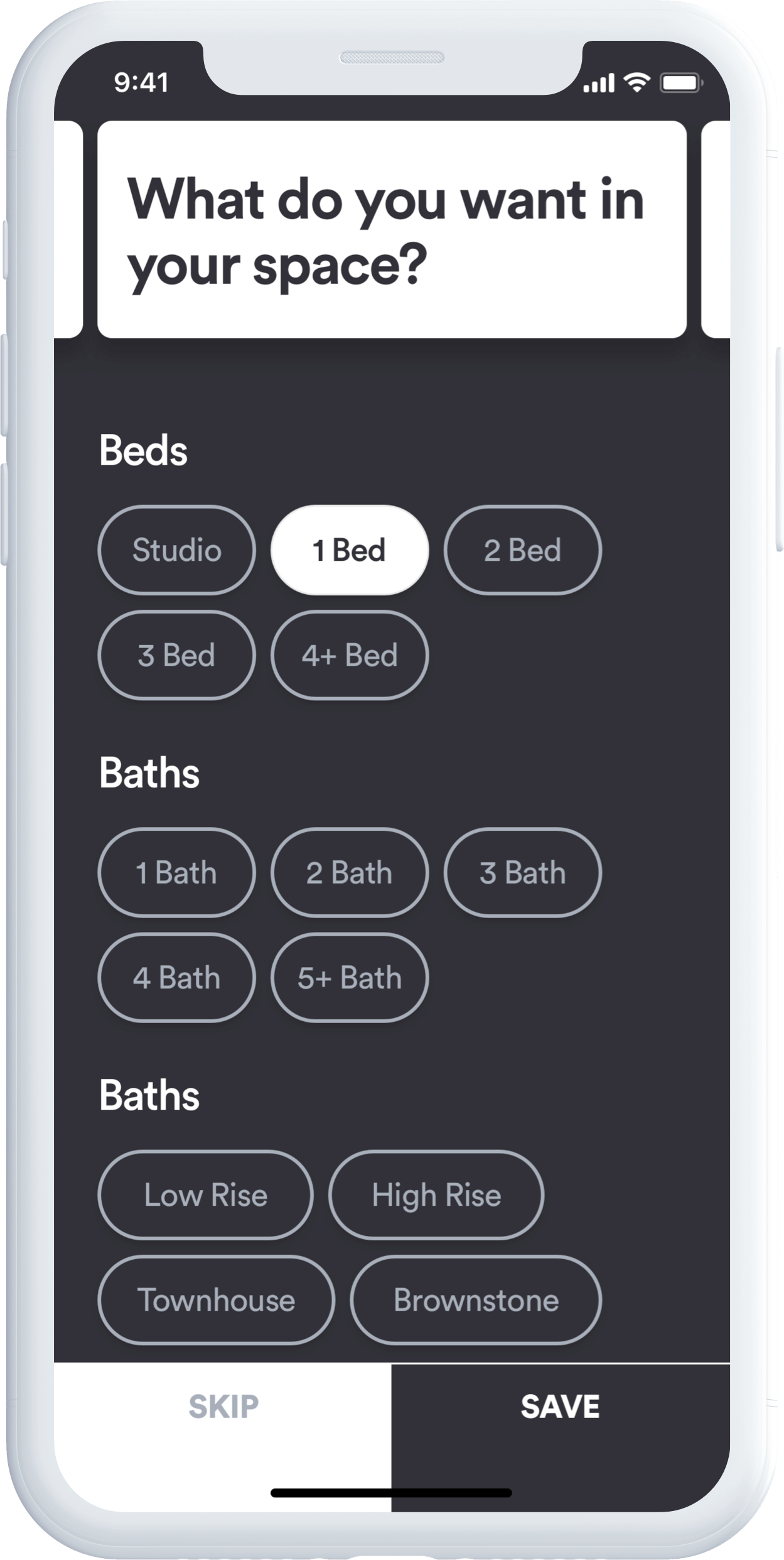Choose the 2 Bed option

(x=522, y=550)
